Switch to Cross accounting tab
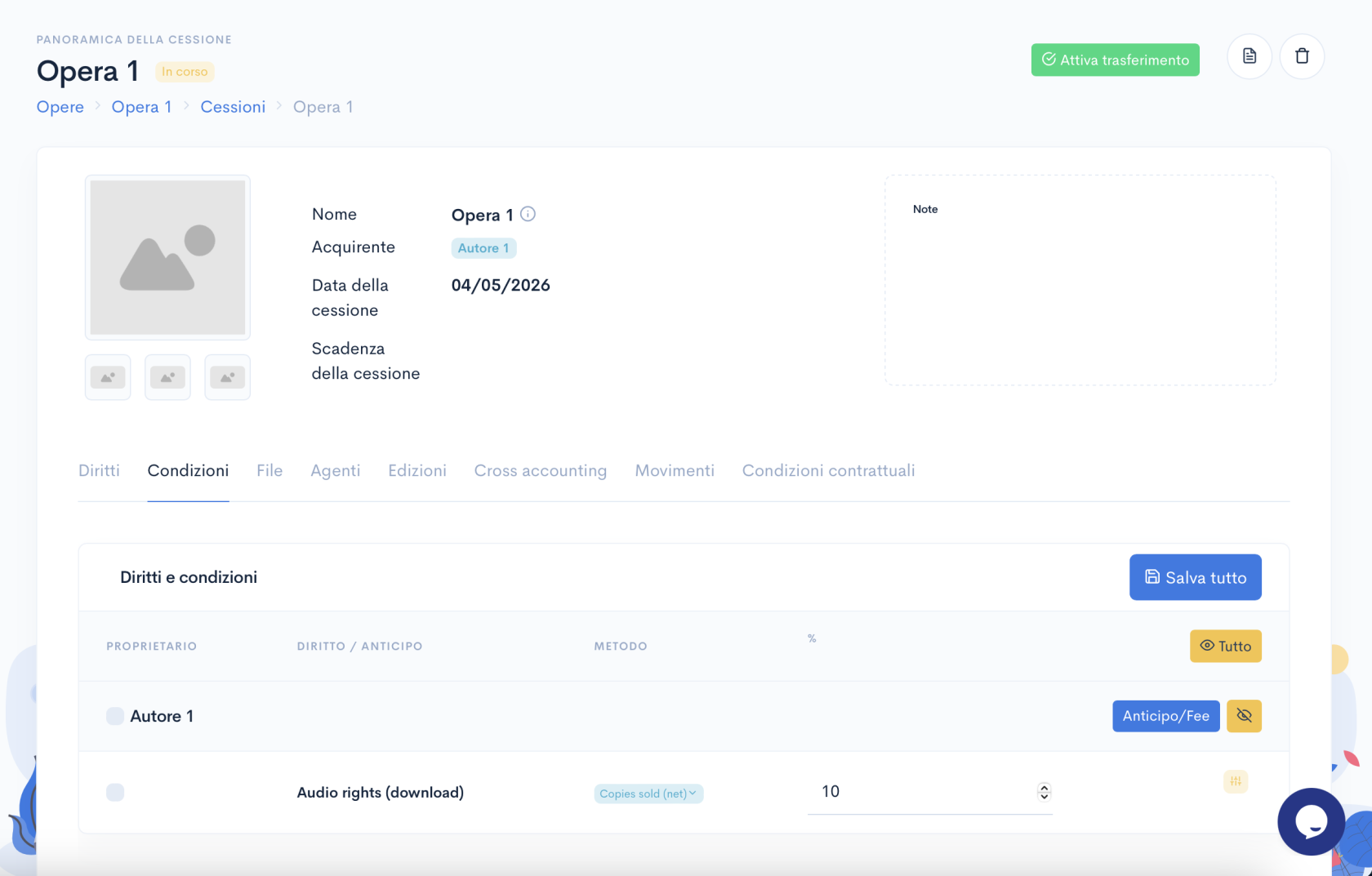The width and height of the screenshot is (1372, 876). click(x=541, y=470)
